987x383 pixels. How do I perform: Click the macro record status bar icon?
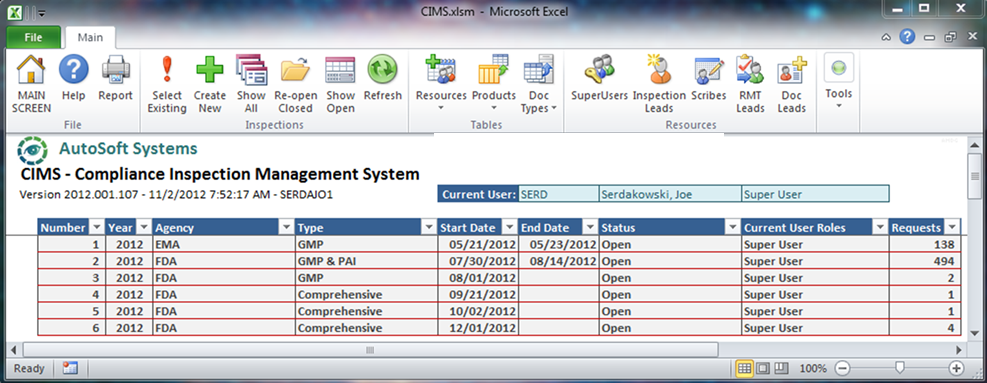tap(69, 368)
